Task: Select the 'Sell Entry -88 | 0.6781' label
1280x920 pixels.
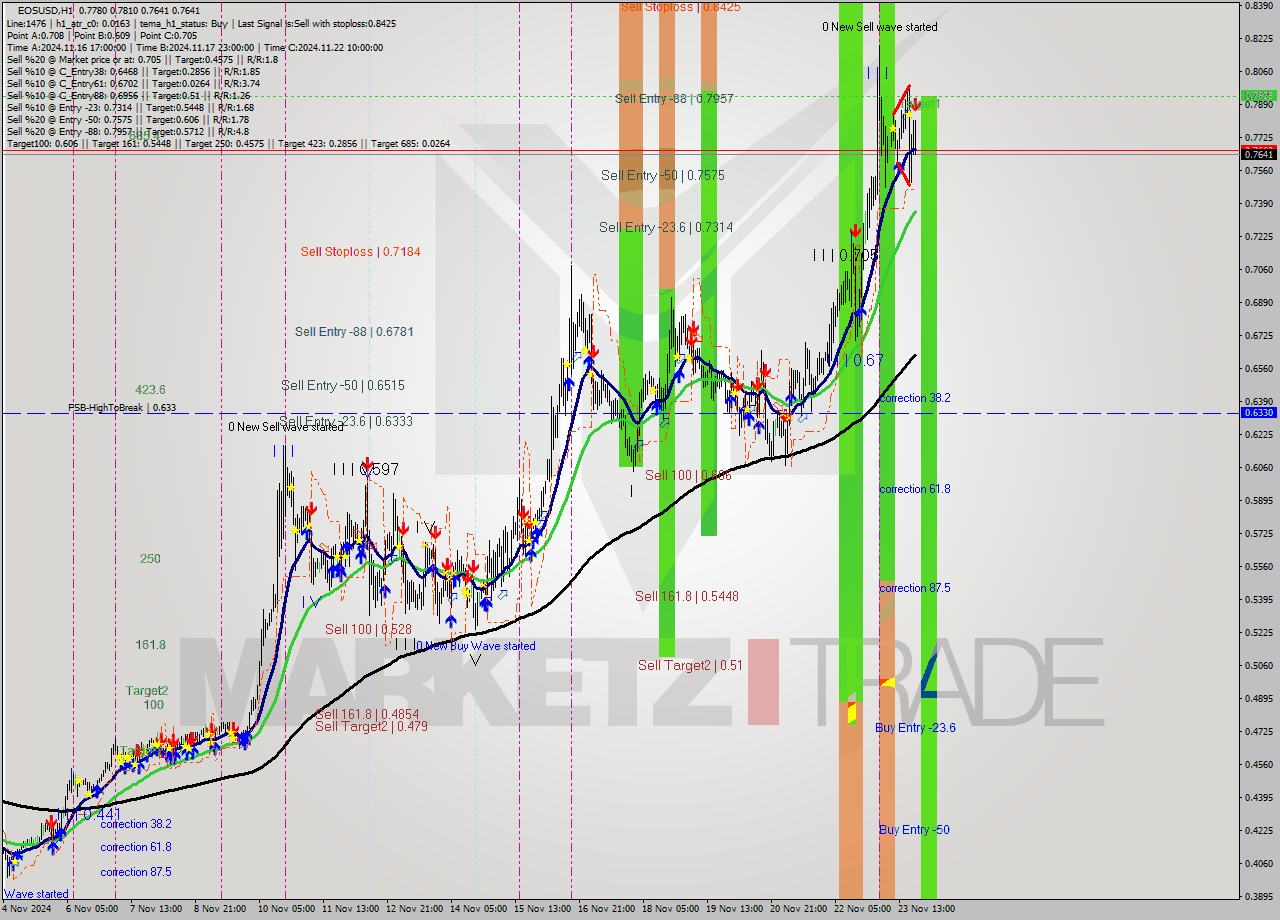Action: (354, 331)
